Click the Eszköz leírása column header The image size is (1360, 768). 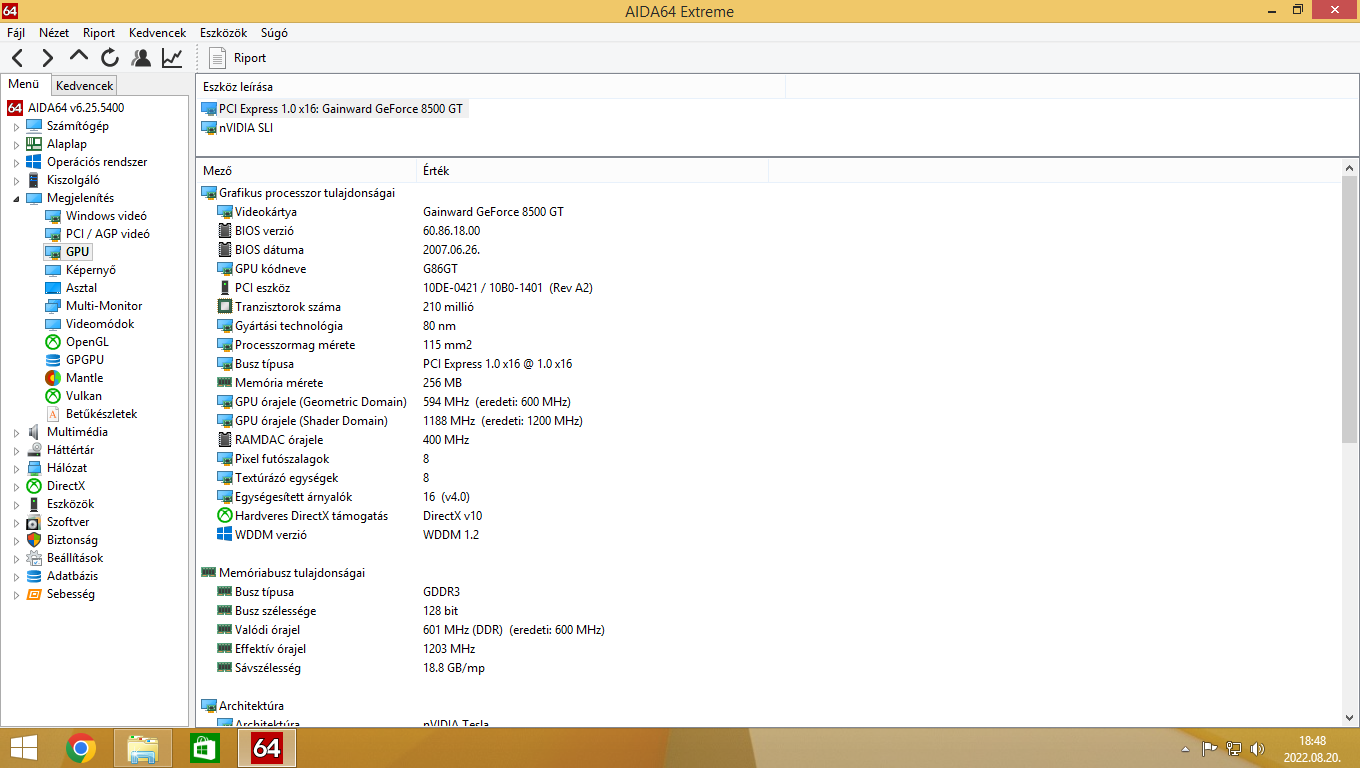(x=491, y=87)
